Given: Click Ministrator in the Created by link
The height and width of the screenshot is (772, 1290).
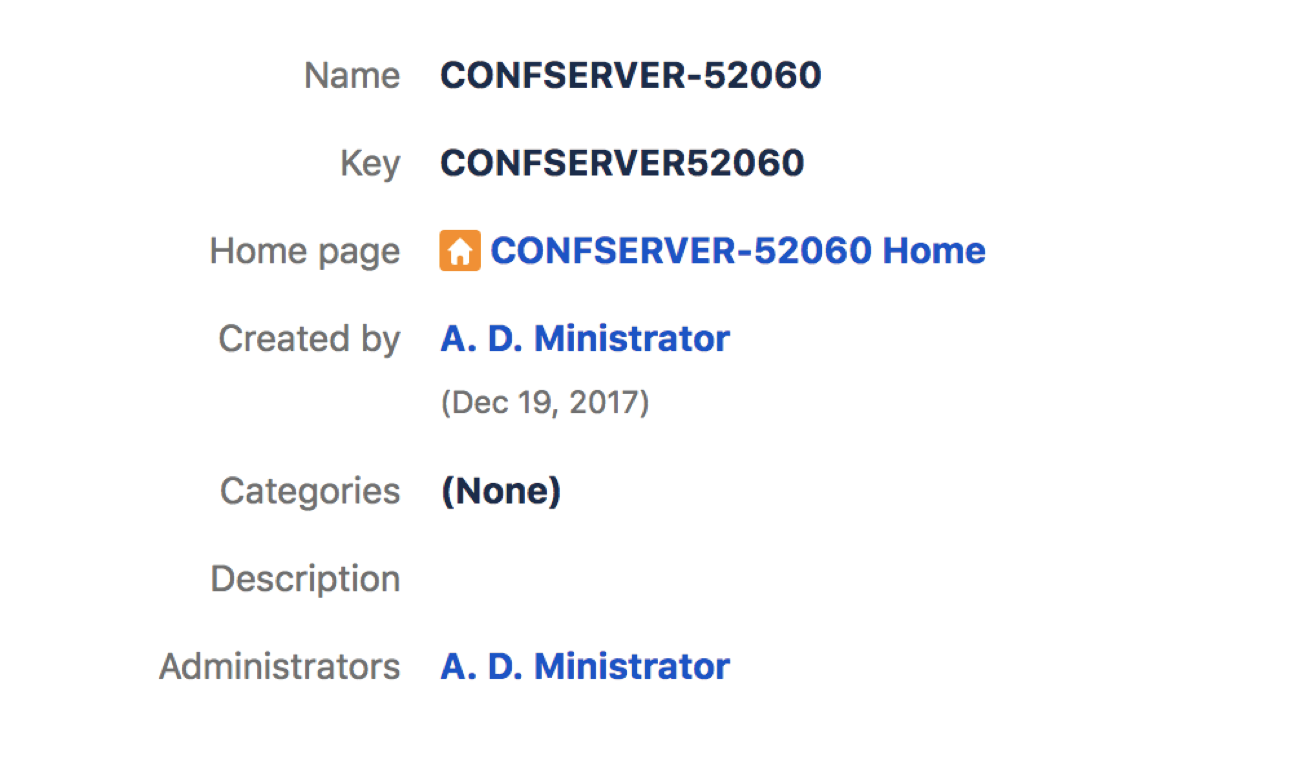Looking at the screenshot, I should [632, 338].
